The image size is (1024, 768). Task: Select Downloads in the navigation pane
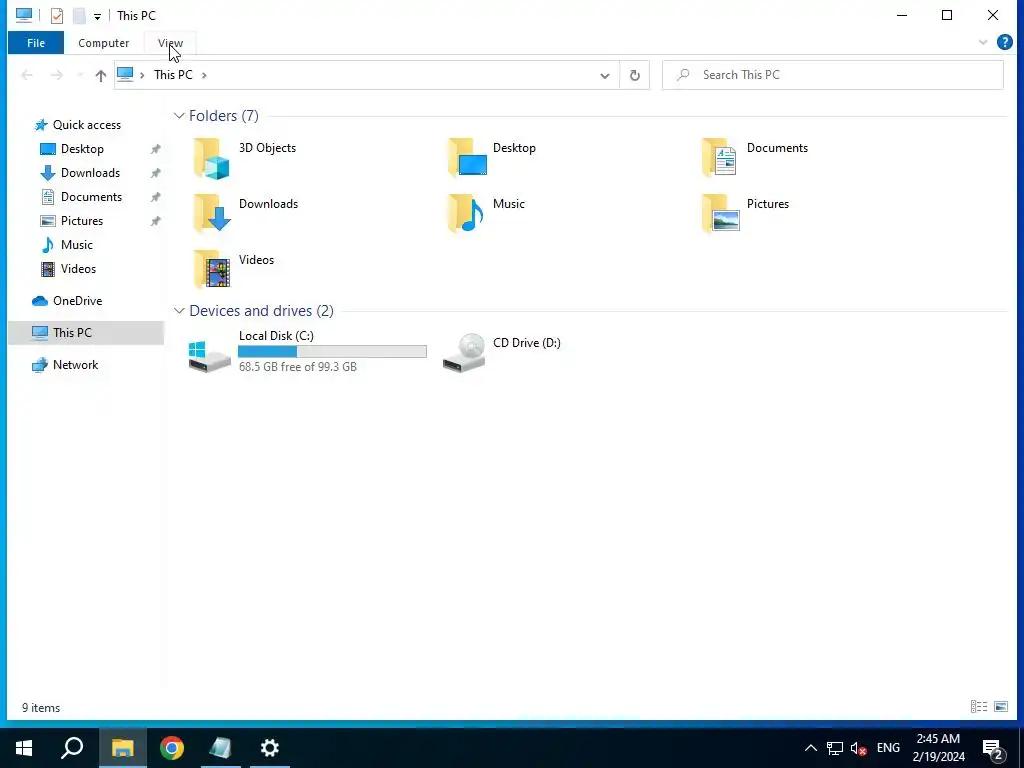pos(90,173)
